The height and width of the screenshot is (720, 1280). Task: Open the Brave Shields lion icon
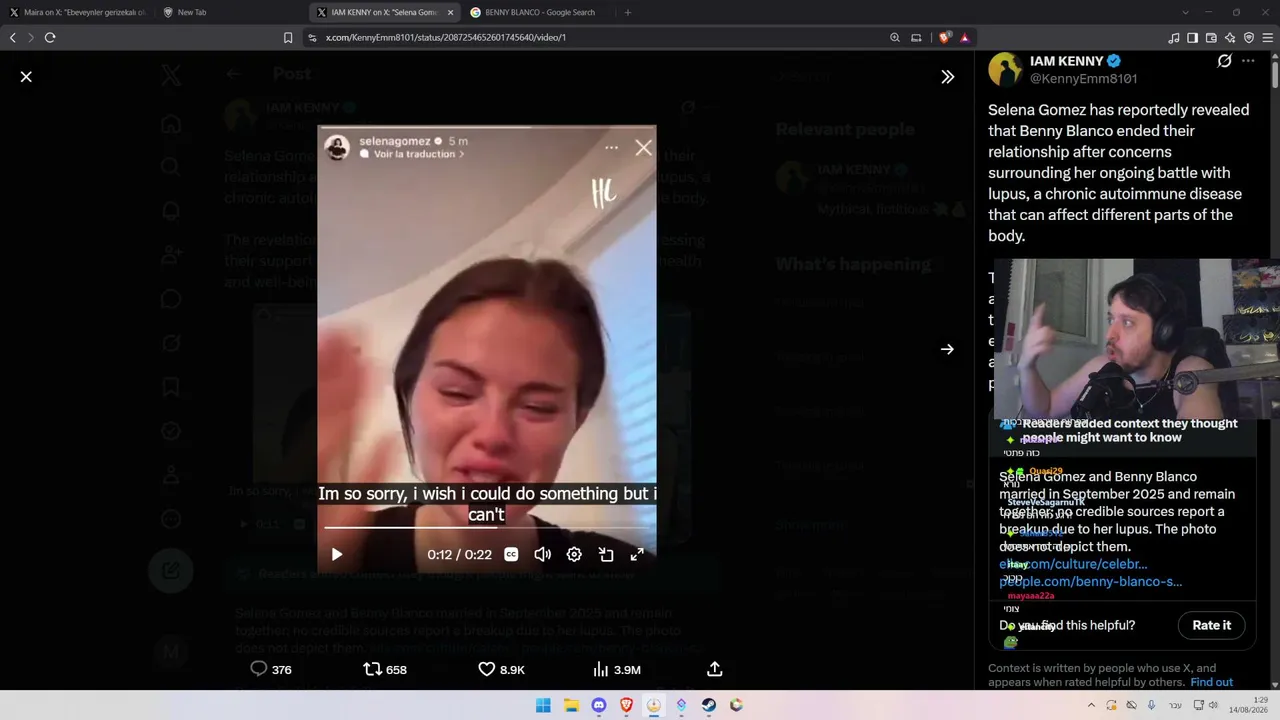point(944,37)
